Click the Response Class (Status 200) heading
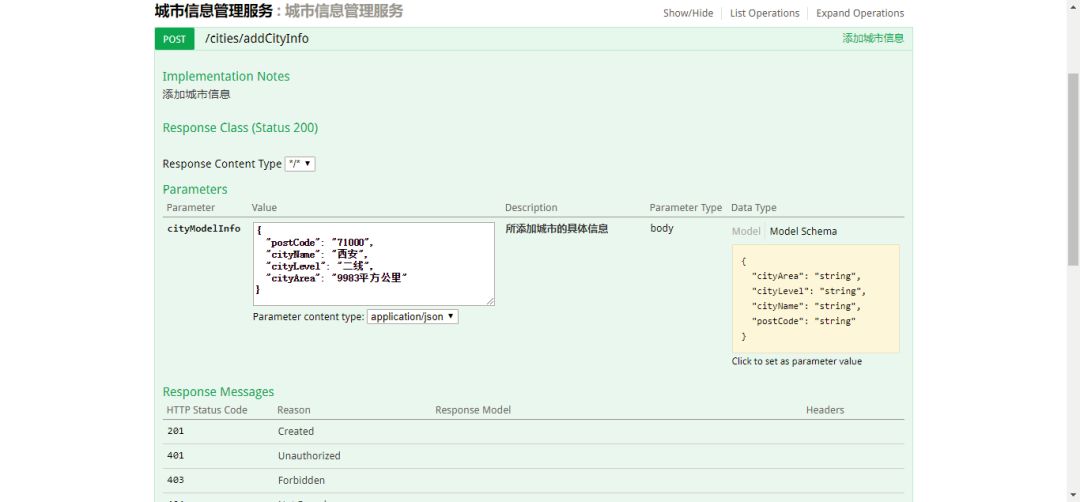 point(240,128)
